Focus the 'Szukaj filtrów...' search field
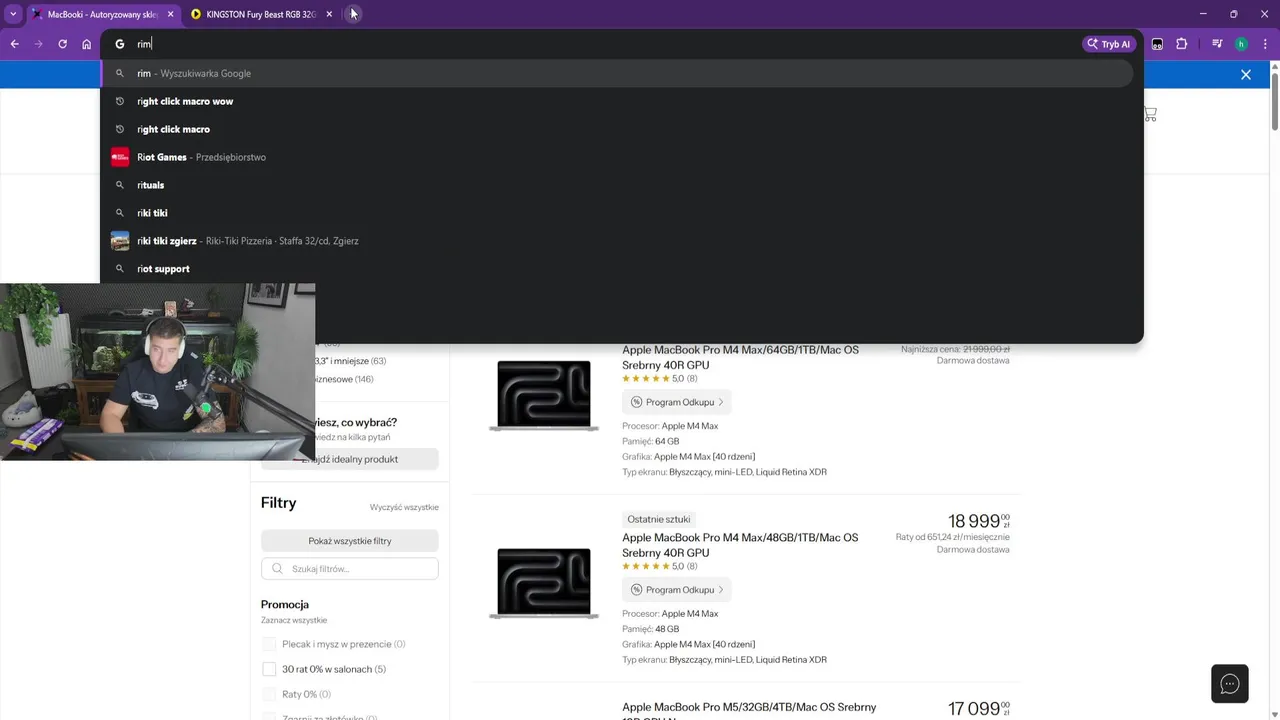This screenshot has width=1280, height=720. [x=350, y=569]
